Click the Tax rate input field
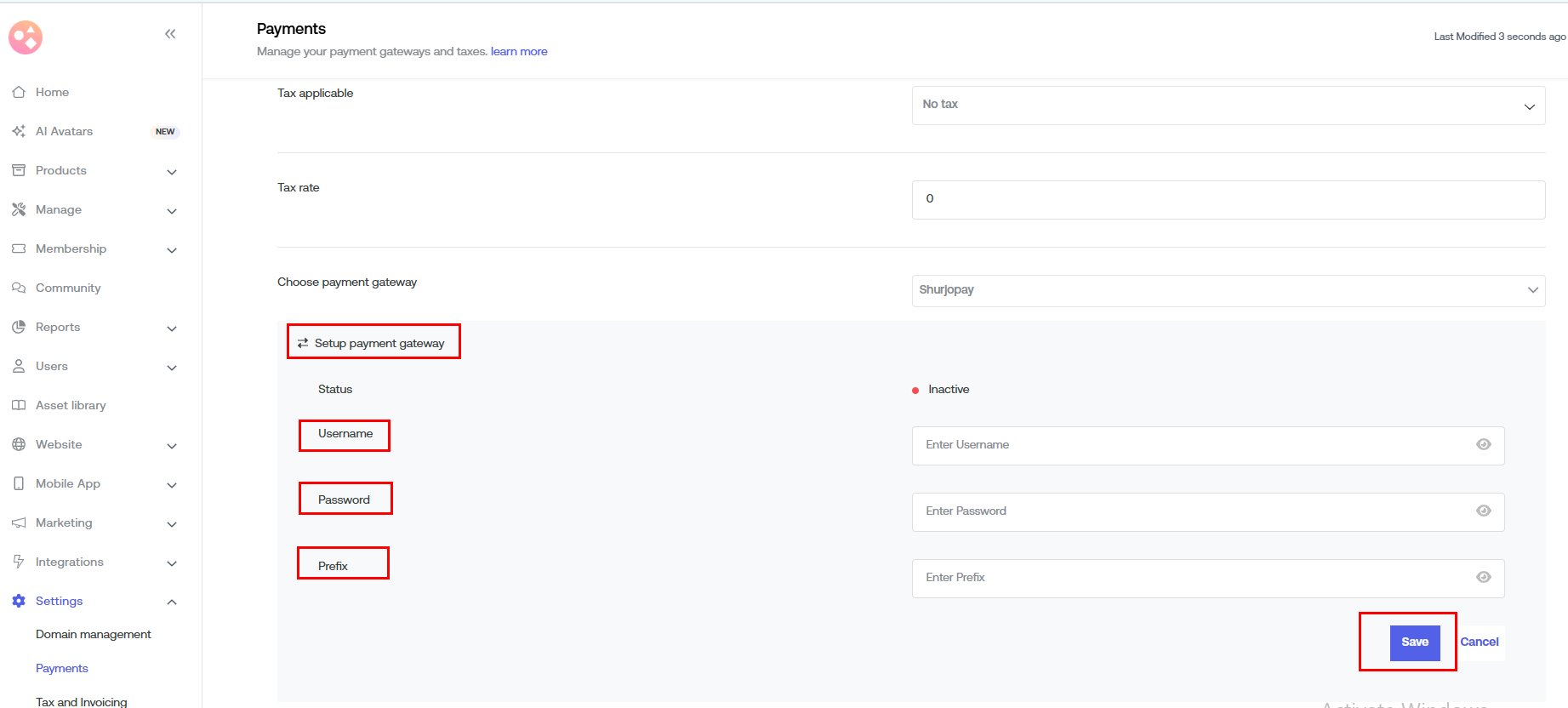Screen dimensions: 1568x708 [x=1228, y=199]
